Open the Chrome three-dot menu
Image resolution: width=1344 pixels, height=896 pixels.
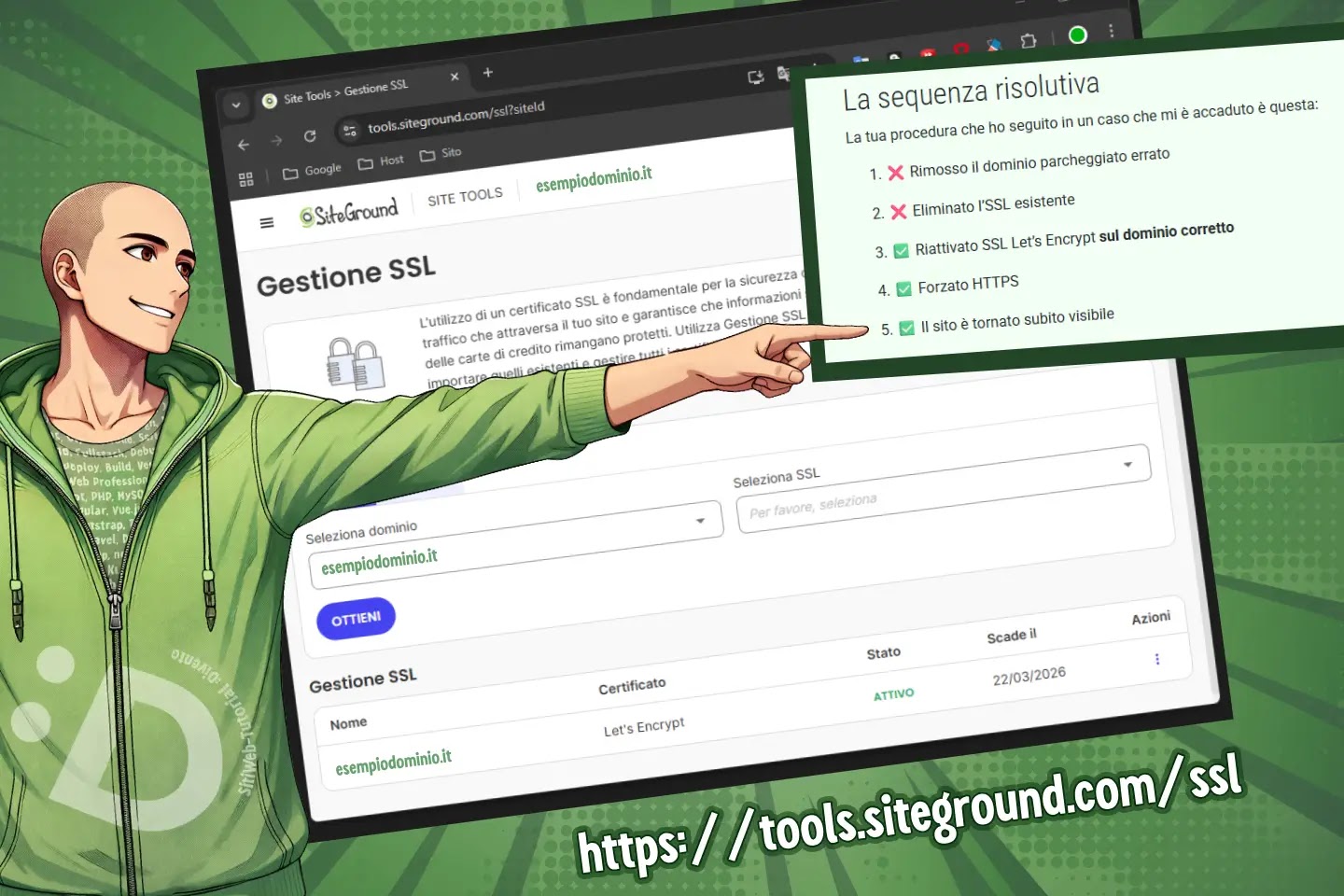(x=1111, y=31)
